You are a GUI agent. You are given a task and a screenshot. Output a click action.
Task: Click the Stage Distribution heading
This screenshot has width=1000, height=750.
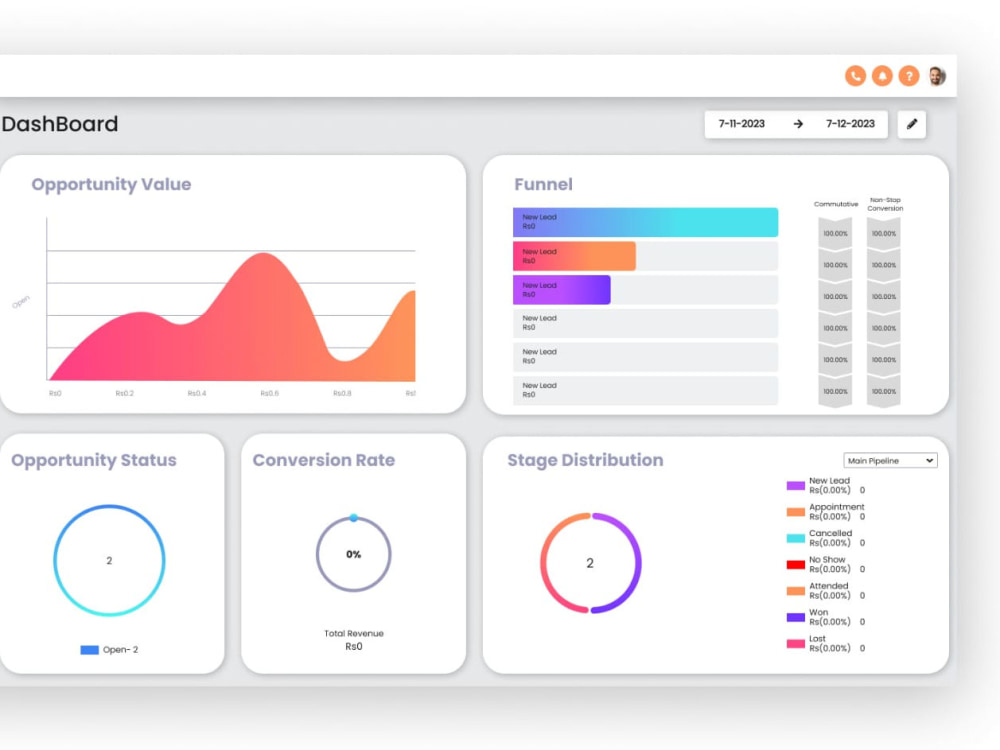(x=585, y=460)
